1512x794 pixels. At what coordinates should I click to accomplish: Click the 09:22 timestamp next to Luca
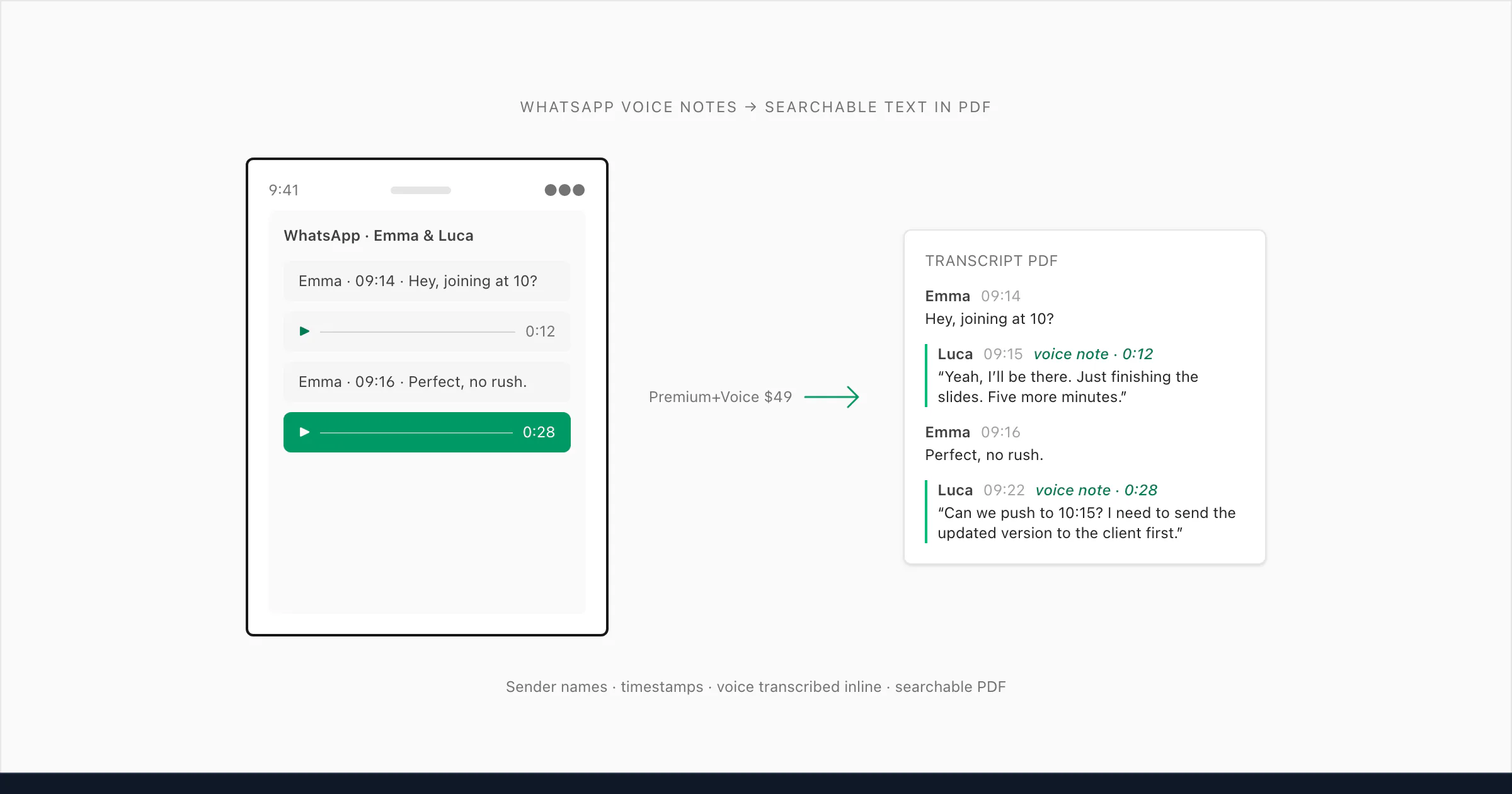point(1004,490)
